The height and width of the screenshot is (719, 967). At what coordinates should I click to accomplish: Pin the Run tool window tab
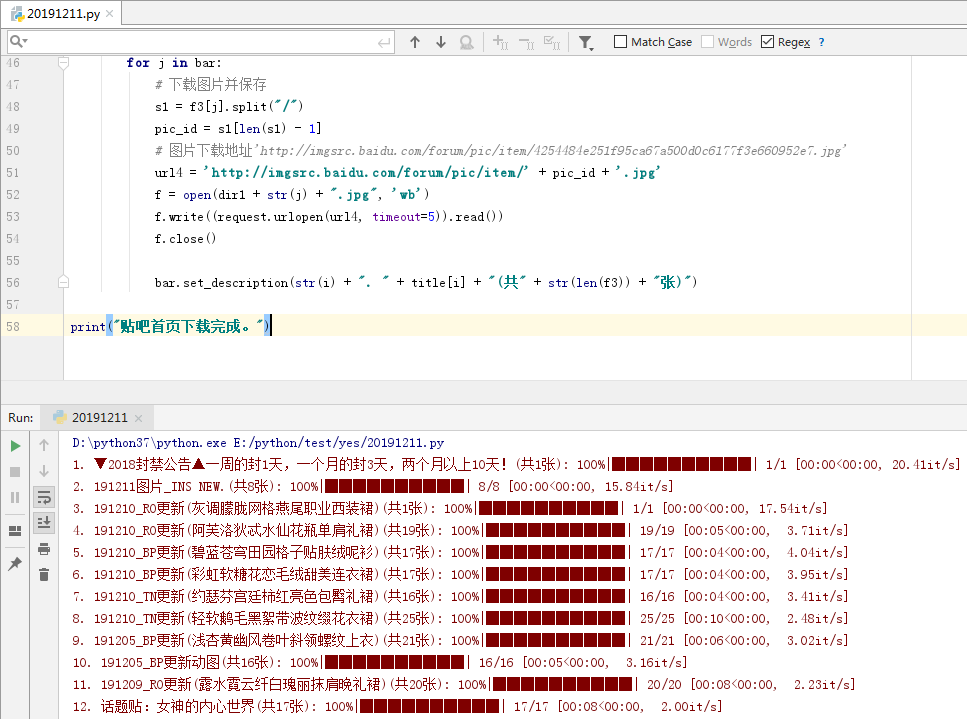16,563
